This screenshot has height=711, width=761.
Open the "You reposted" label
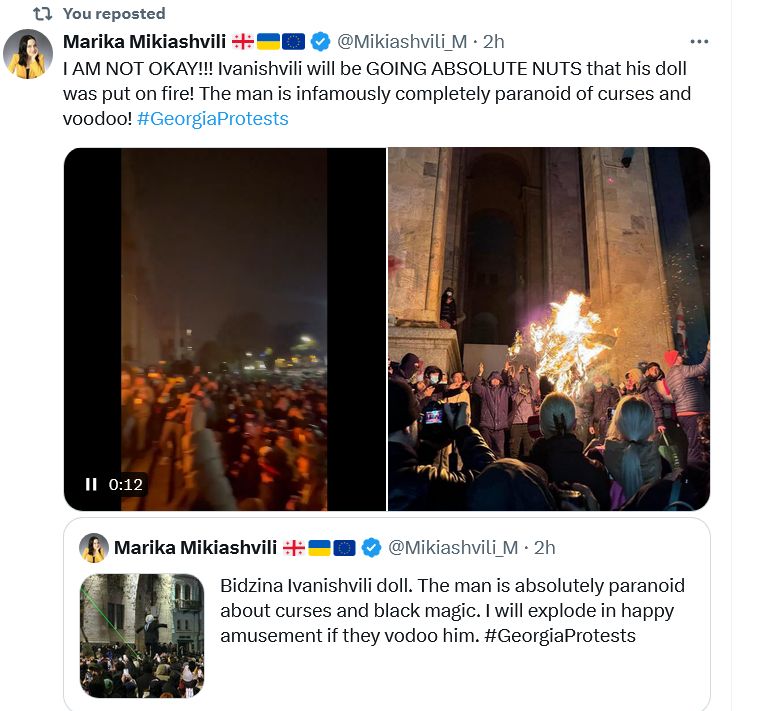click(x=113, y=14)
